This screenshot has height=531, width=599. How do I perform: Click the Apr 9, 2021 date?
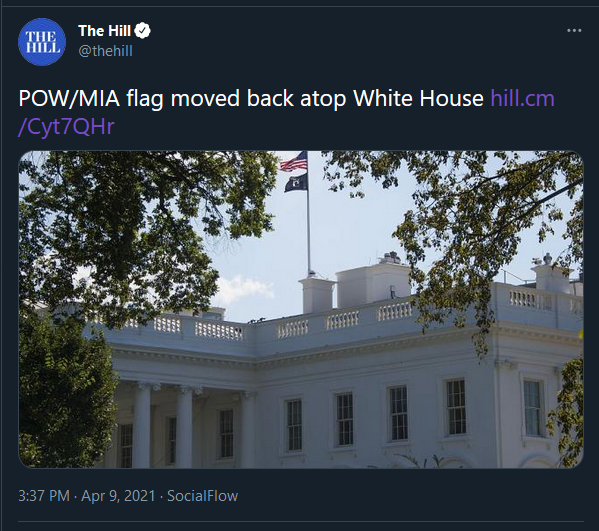point(118,496)
